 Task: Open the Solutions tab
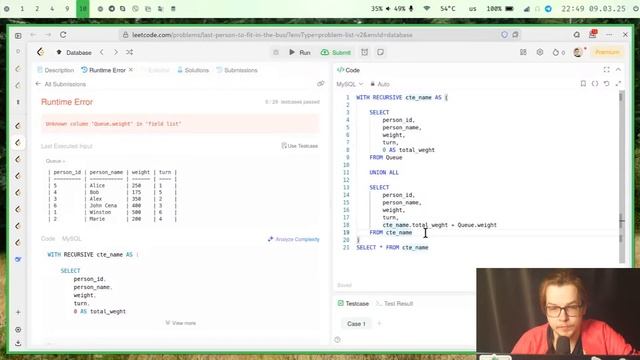tap(193, 70)
